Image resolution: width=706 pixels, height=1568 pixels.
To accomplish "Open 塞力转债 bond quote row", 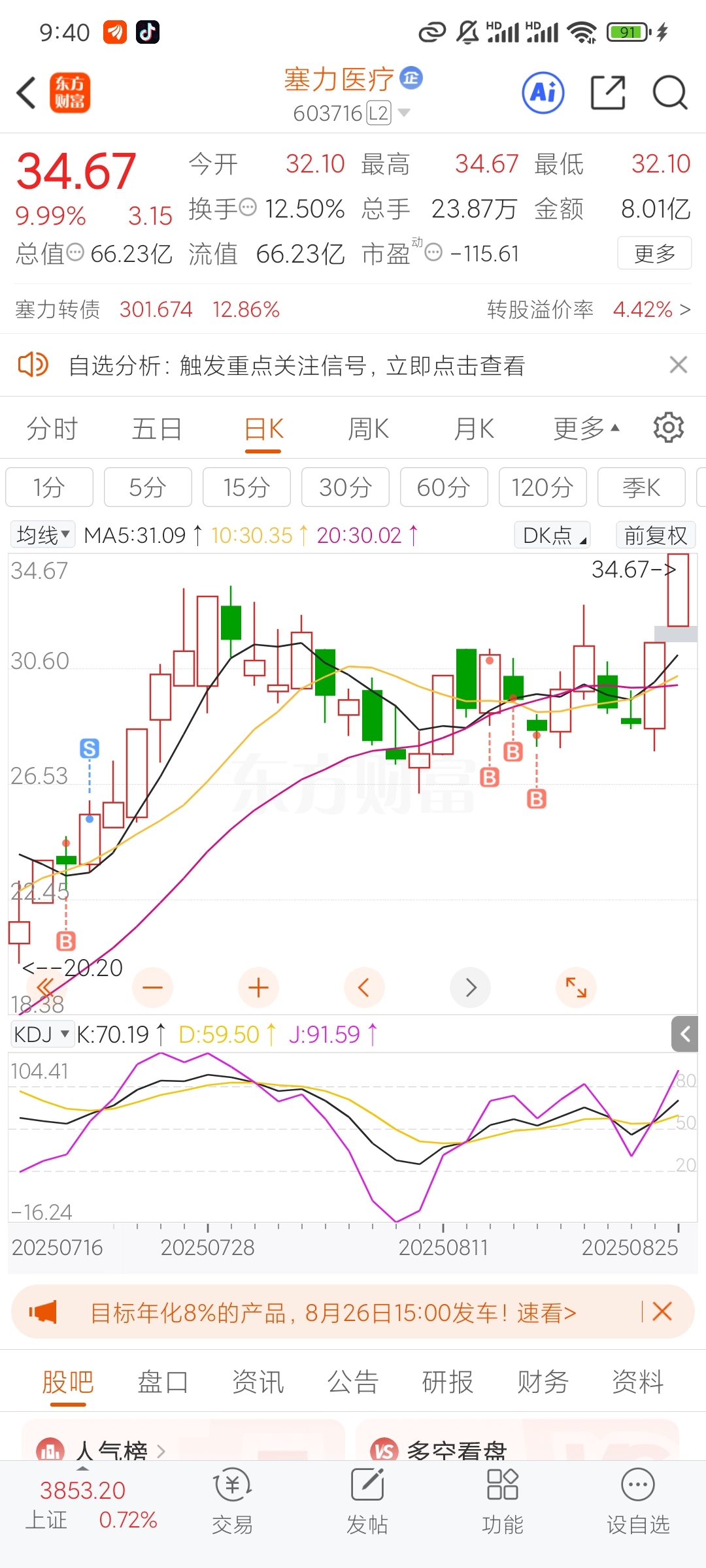I will pos(147,309).
